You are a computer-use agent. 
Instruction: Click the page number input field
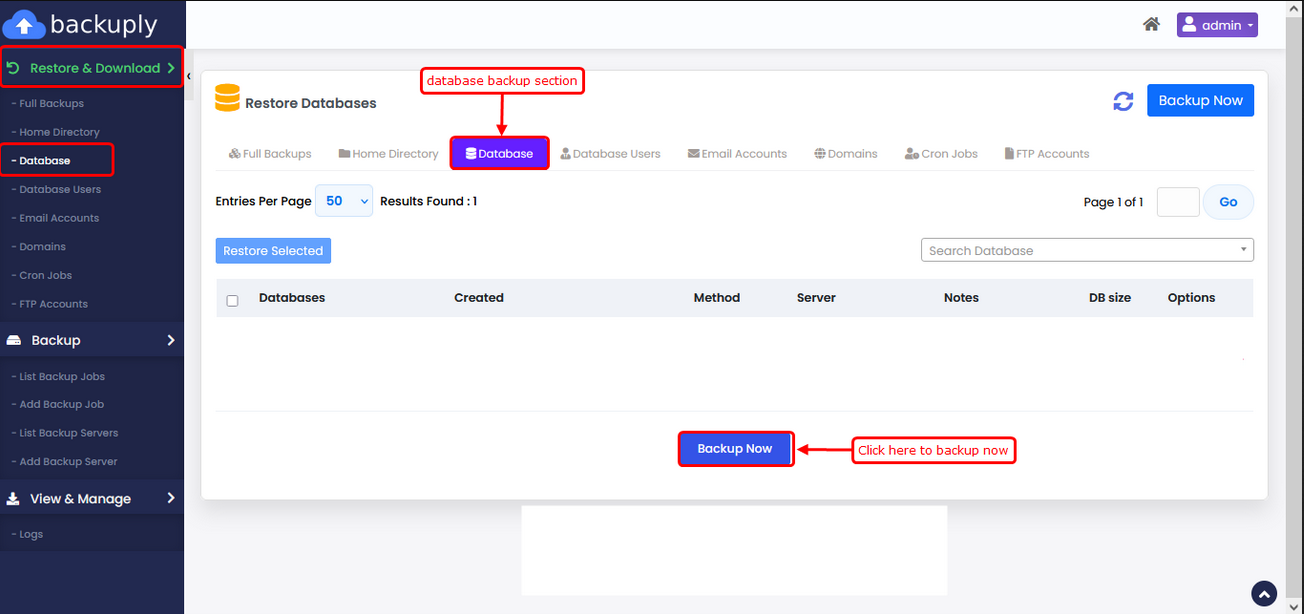[1178, 202]
